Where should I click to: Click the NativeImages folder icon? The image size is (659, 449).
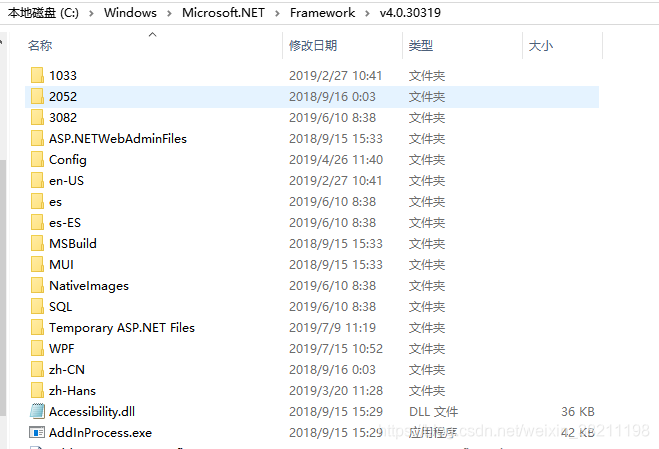pyautogui.click(x=37, y=286)
